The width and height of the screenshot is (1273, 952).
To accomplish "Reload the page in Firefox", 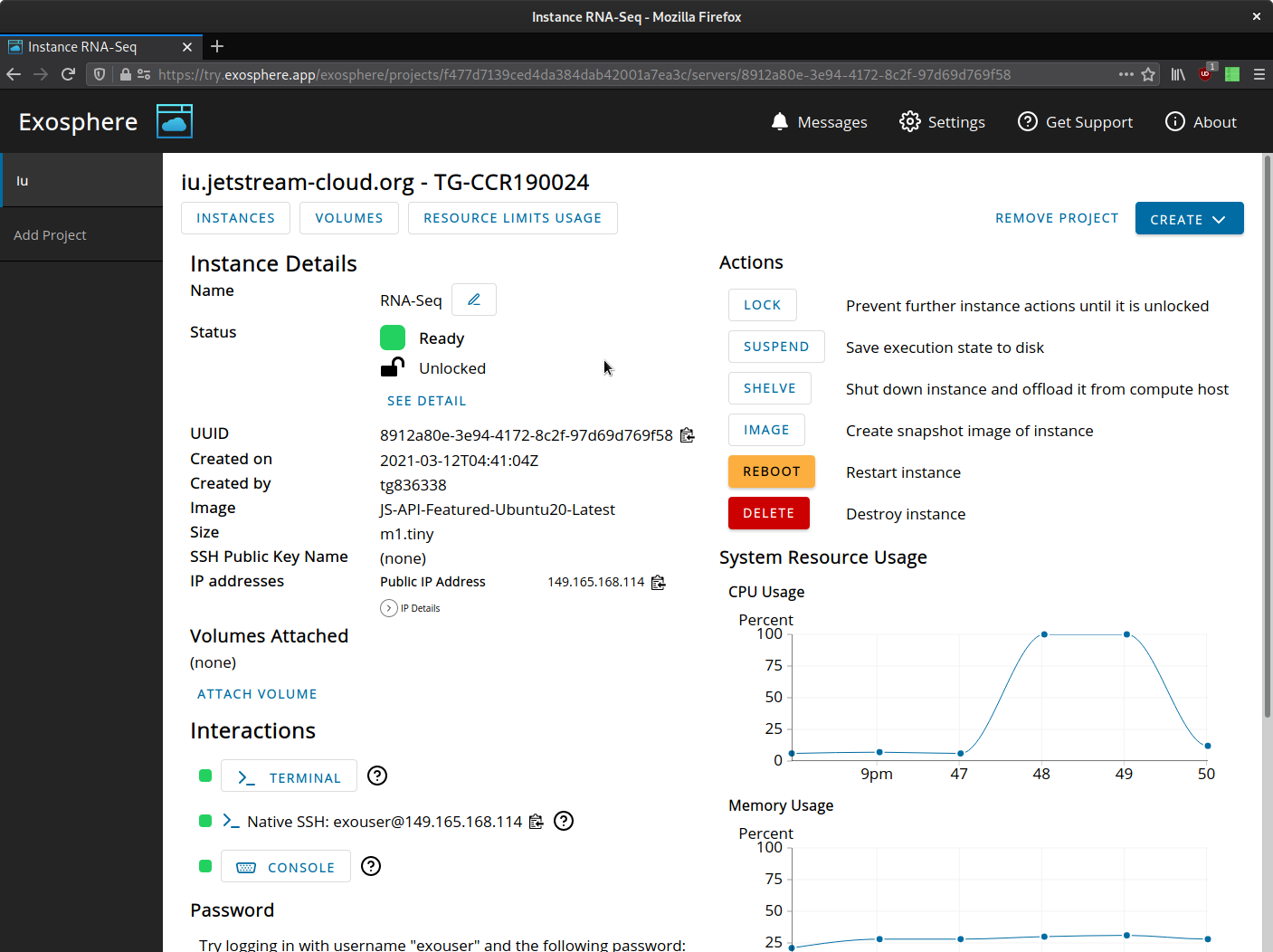I will tap(68, 74).
